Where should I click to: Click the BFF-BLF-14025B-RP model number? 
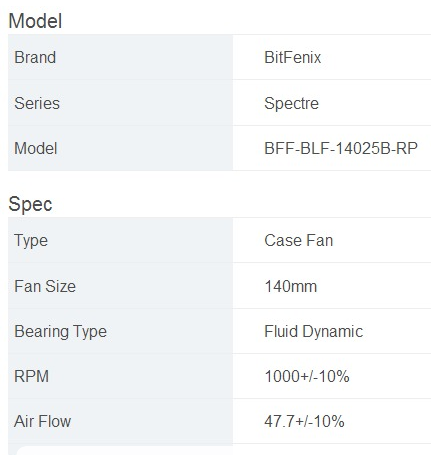coord(341,148)
